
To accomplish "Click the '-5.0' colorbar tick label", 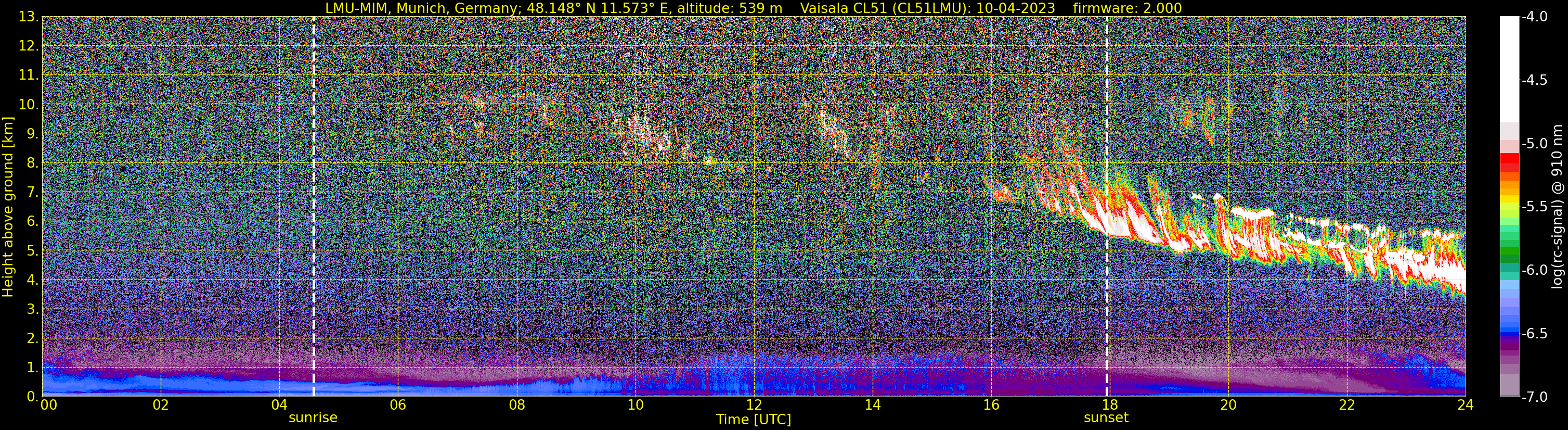I will 1534,144.
